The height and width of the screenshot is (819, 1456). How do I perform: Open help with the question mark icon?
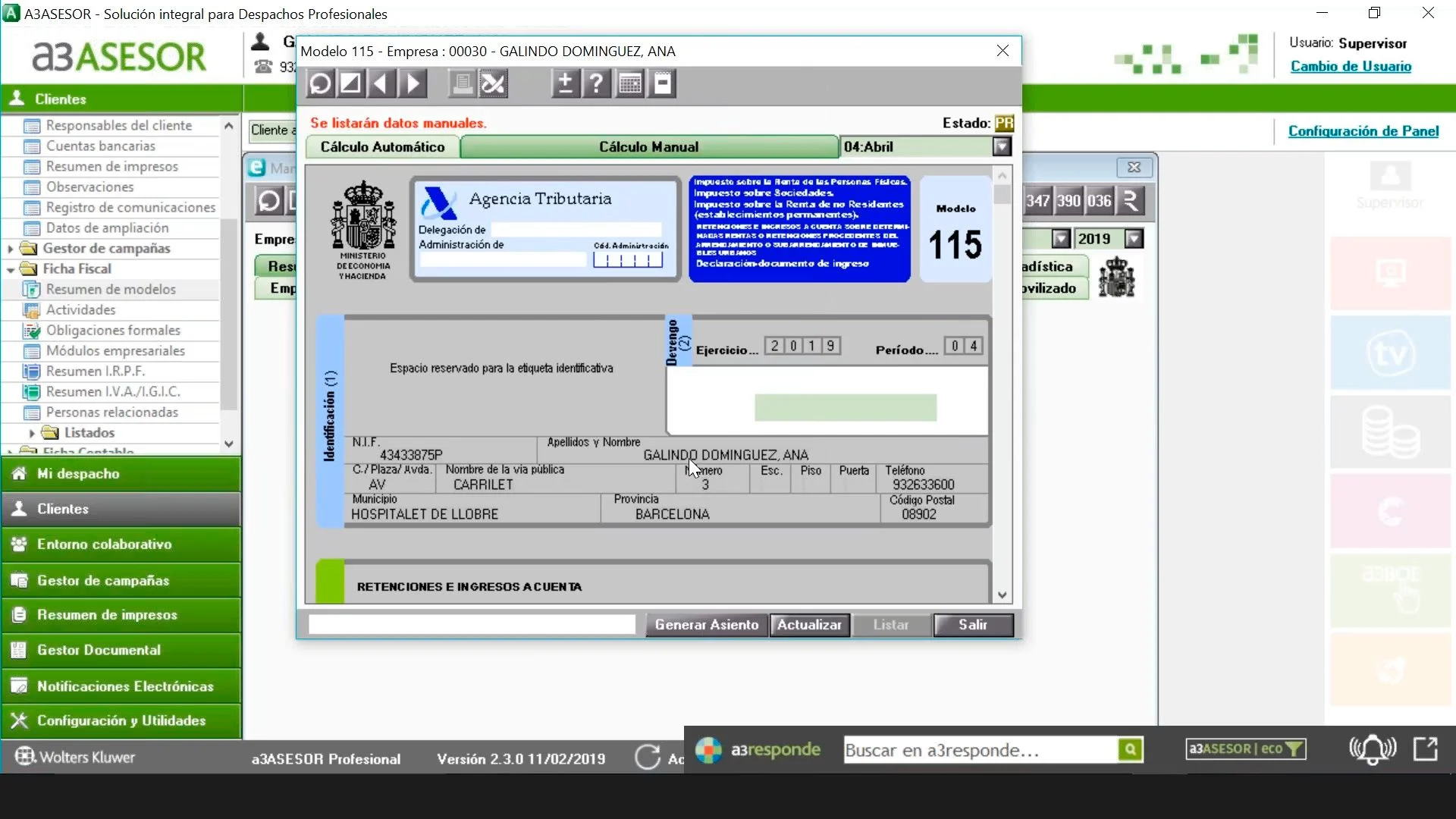597,83
